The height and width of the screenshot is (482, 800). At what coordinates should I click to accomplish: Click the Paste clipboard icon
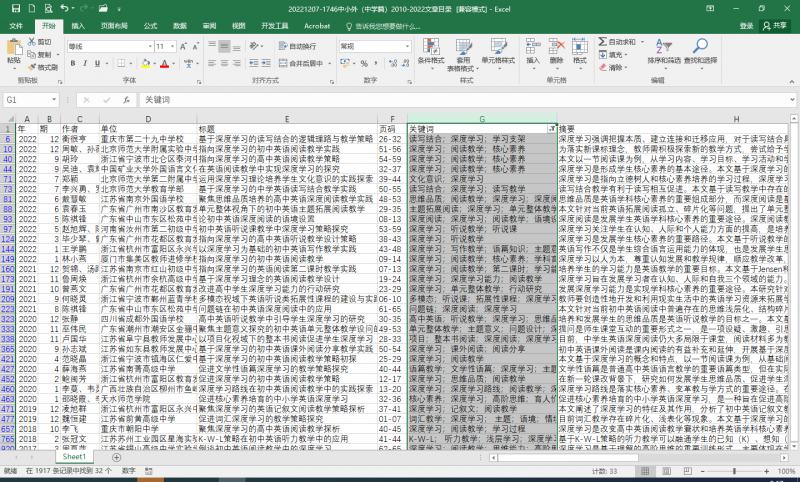14,47
